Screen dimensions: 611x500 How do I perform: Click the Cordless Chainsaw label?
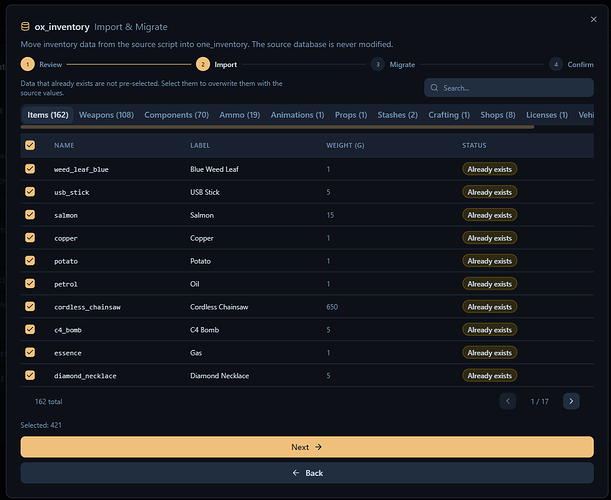point(219,307)
